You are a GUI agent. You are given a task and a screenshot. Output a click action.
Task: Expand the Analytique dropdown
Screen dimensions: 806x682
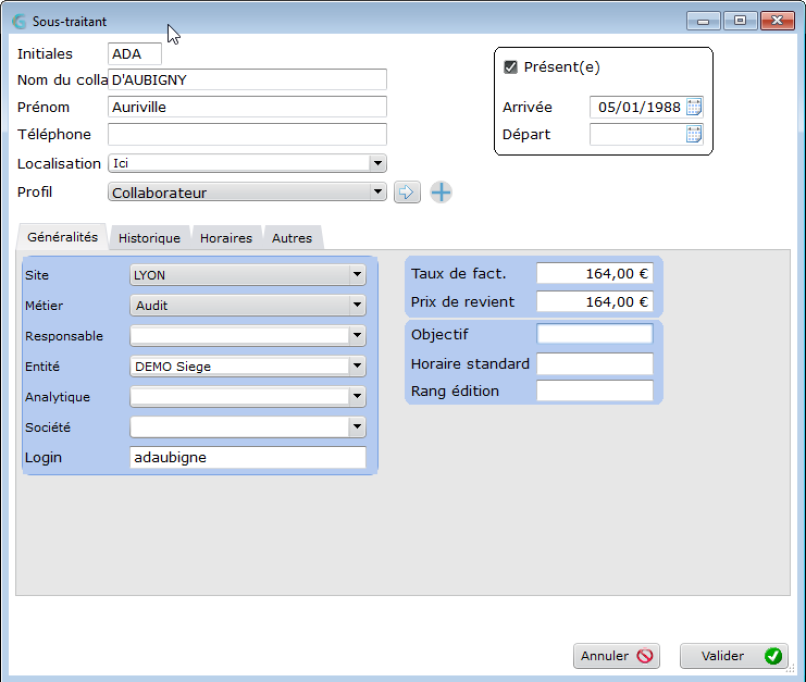point(357,396)
